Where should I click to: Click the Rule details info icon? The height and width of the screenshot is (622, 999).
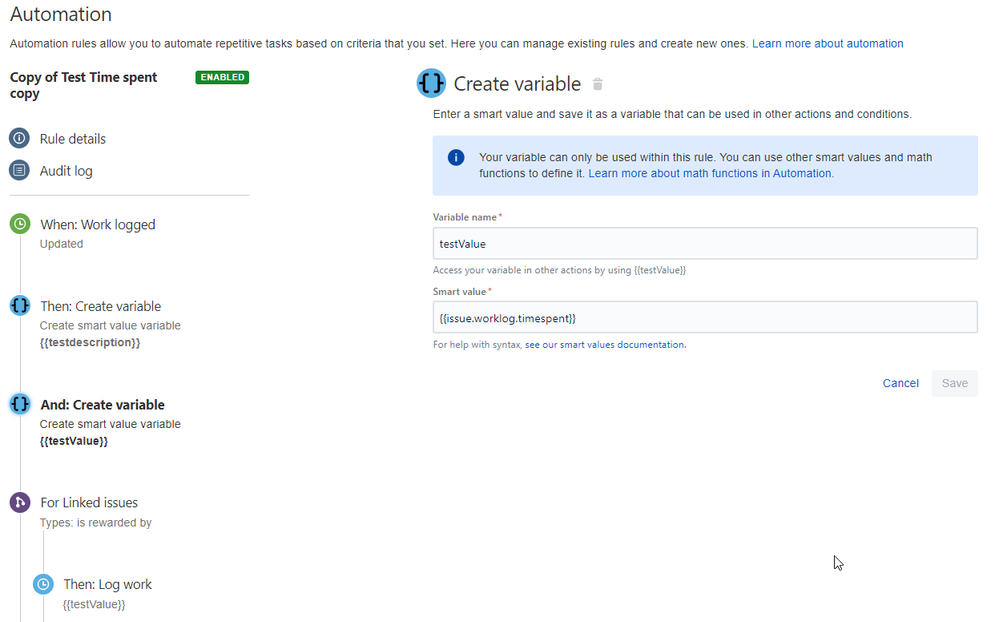[20, 138]
